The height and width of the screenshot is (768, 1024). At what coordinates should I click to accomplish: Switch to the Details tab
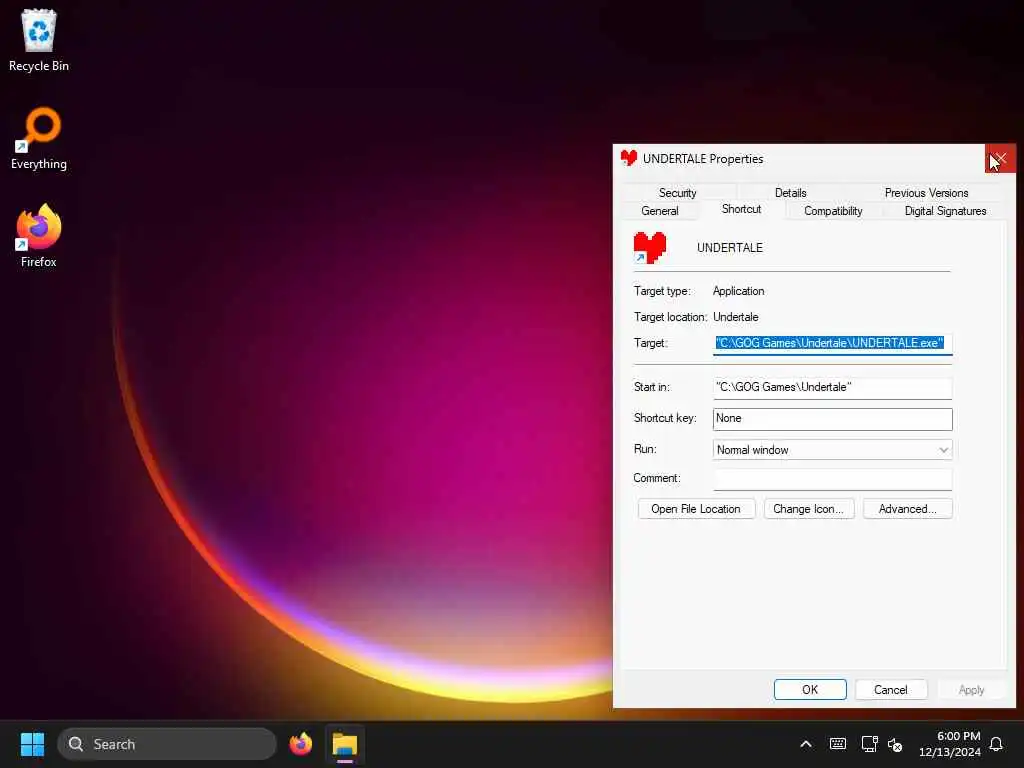pos(790,193)
